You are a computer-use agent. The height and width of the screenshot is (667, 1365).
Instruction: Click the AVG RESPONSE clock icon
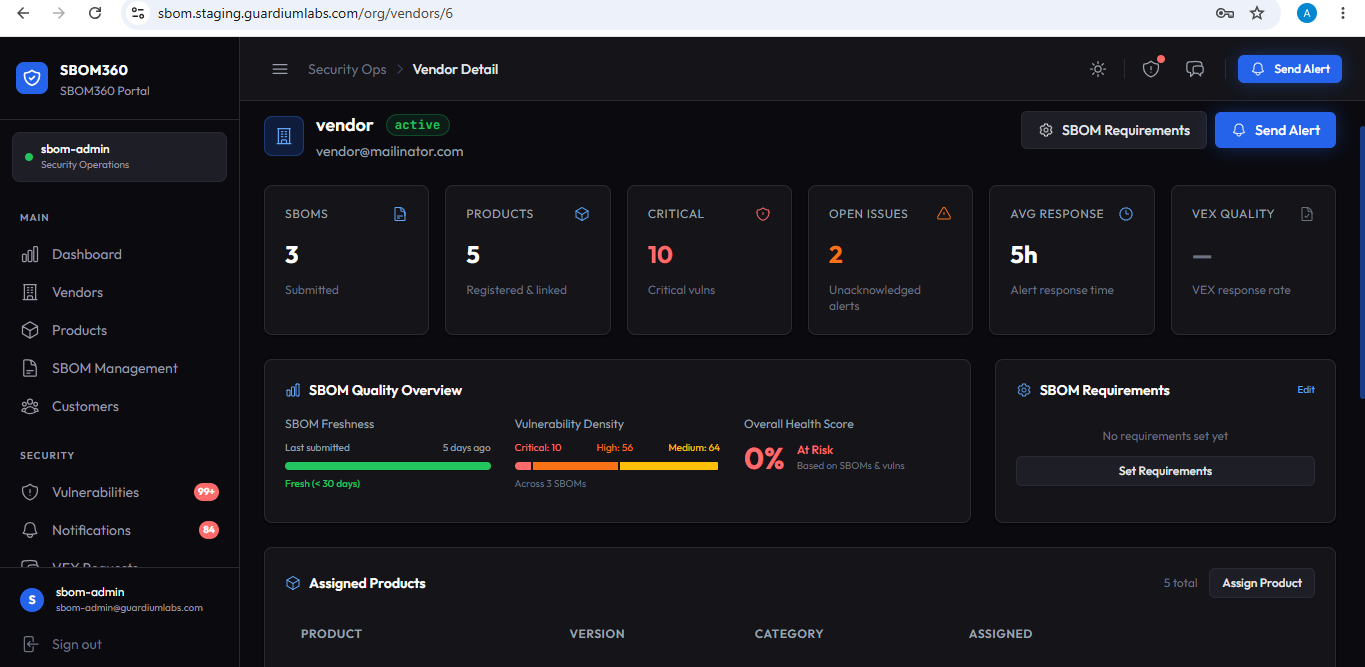1126,214
